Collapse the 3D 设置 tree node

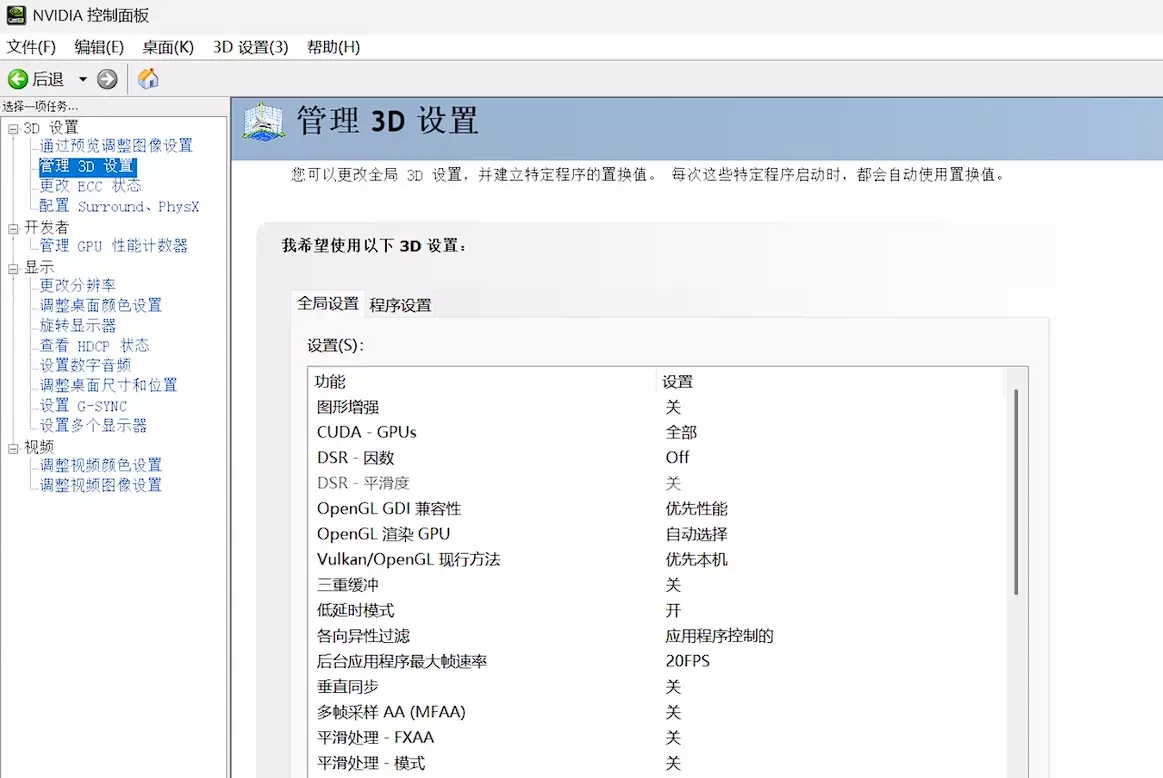13,129
